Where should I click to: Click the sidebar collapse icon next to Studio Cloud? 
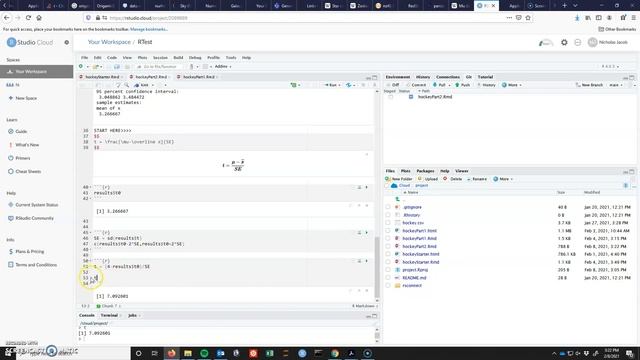point(67,42)
